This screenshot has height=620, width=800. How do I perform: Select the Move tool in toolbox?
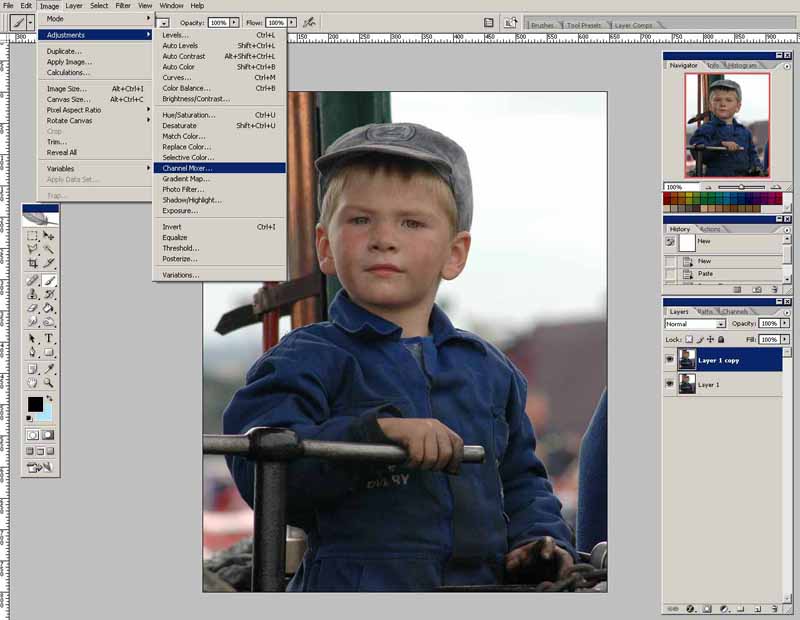click(48, 236)
